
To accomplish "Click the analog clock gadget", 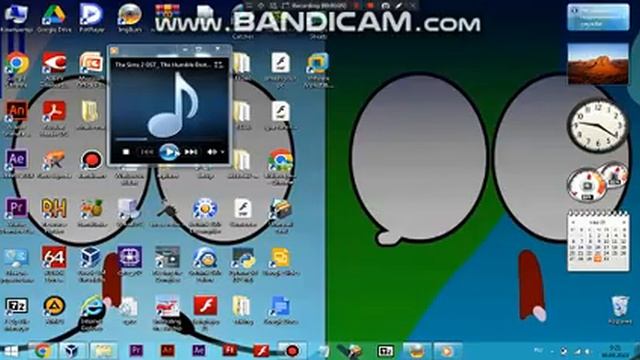I will tap(598, 126).
